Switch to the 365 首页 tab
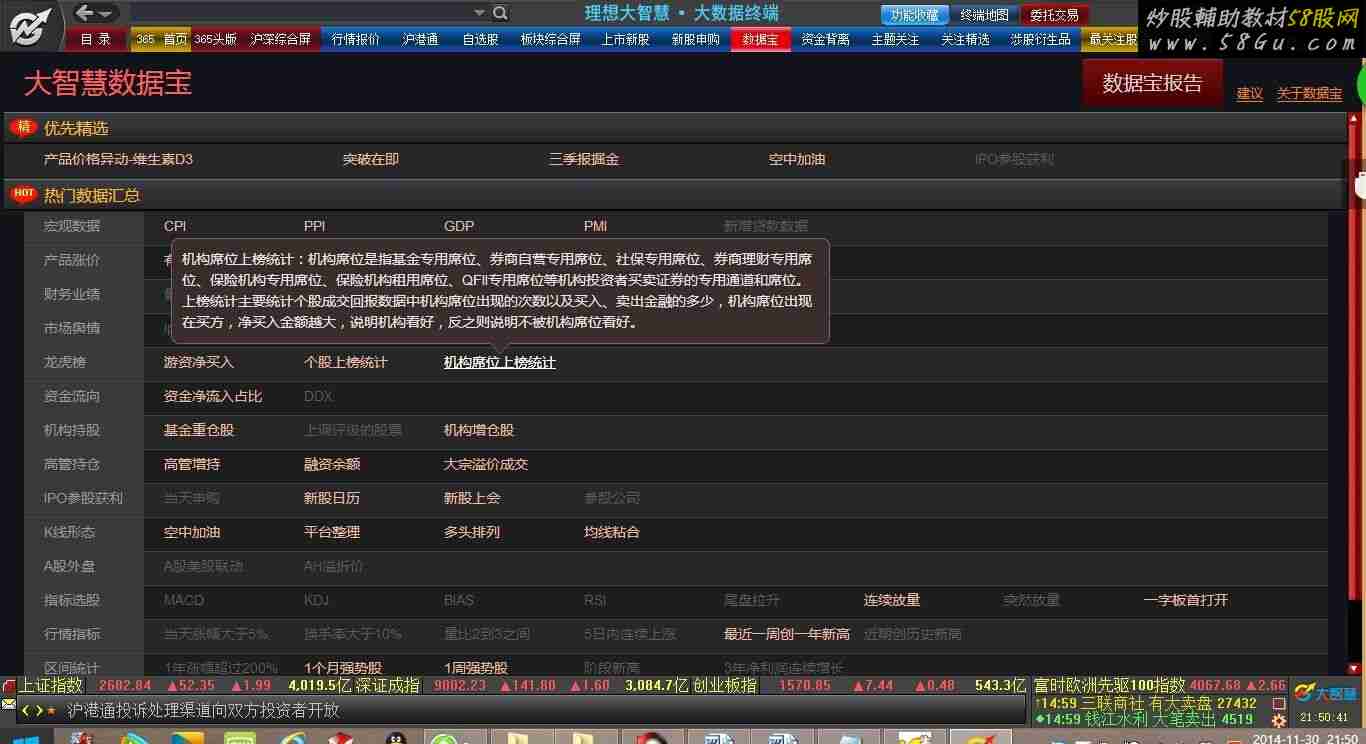The height and width of the screenshot is (744, 1366). [x=161, y=39]
